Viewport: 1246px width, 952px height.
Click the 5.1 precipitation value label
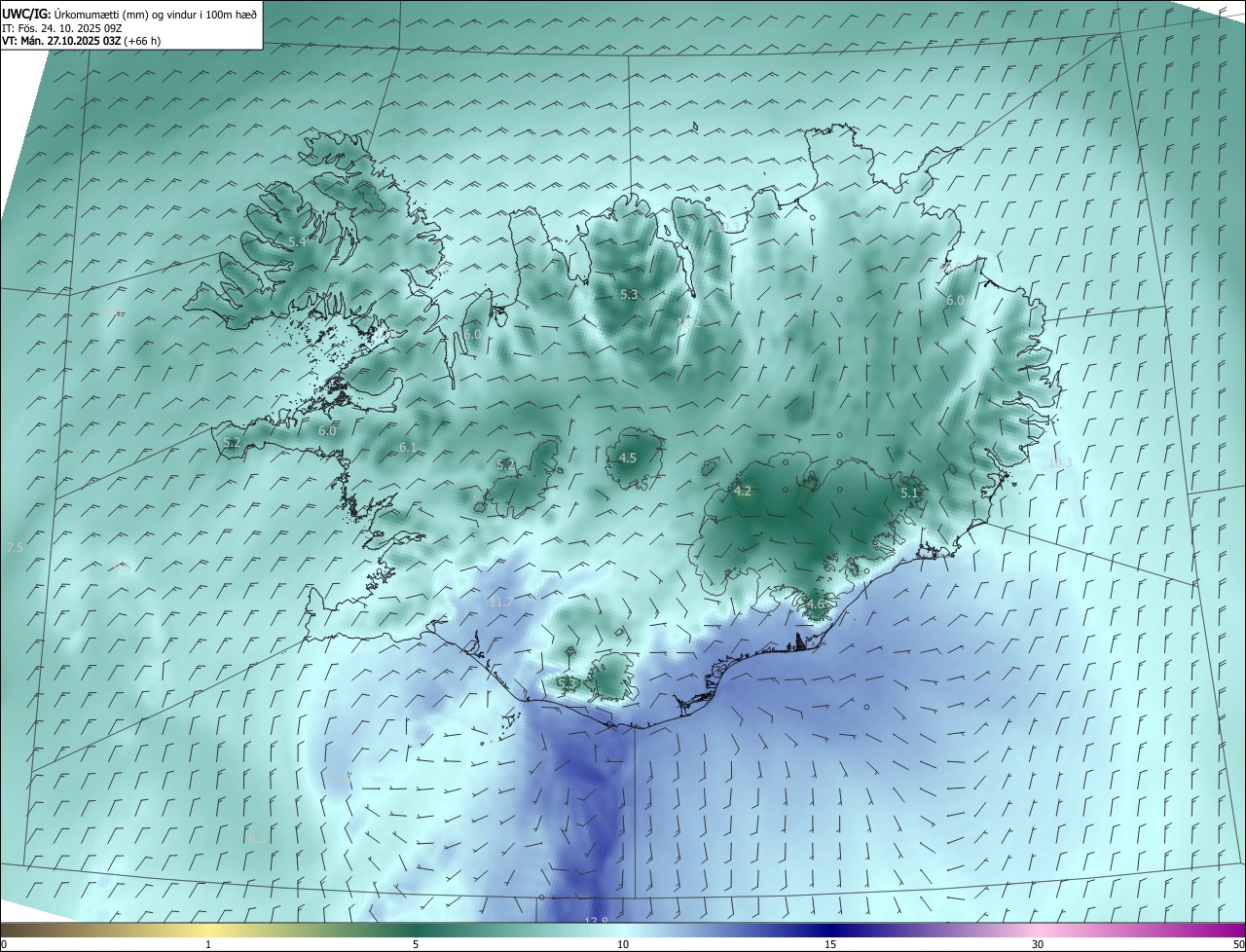tap(909, 494)
